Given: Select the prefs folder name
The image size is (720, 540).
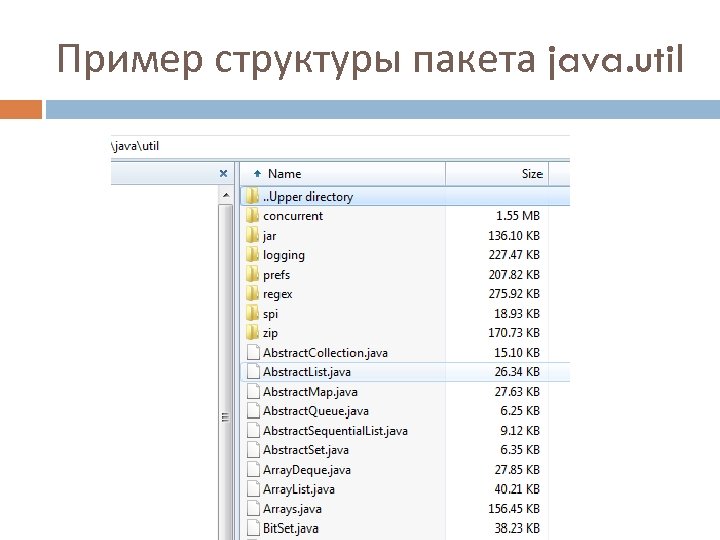Looking at the screenshot, I should (276, 275).
